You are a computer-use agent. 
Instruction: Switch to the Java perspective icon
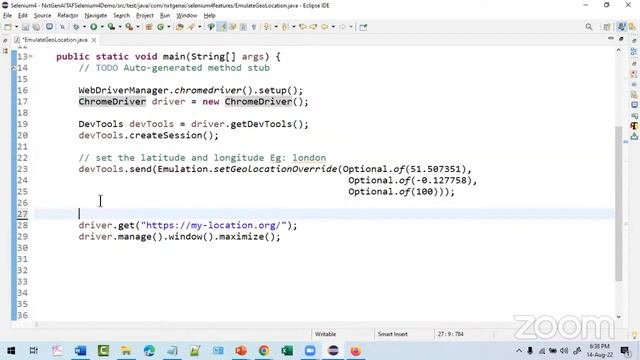tap(621, 27)
